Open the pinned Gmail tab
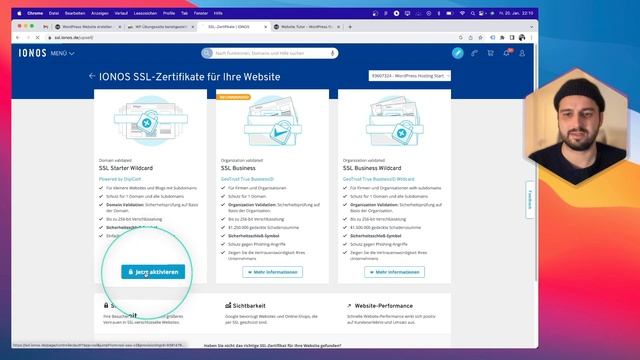Image resolution: width=640 pixels, height=360 pixels. pos(46,27)
